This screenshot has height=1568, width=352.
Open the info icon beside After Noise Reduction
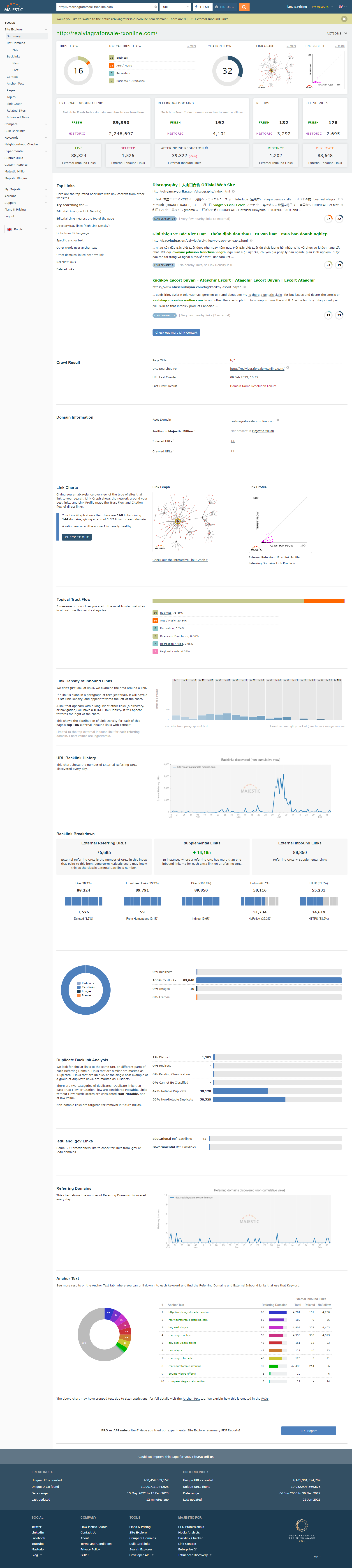[206, 148]
